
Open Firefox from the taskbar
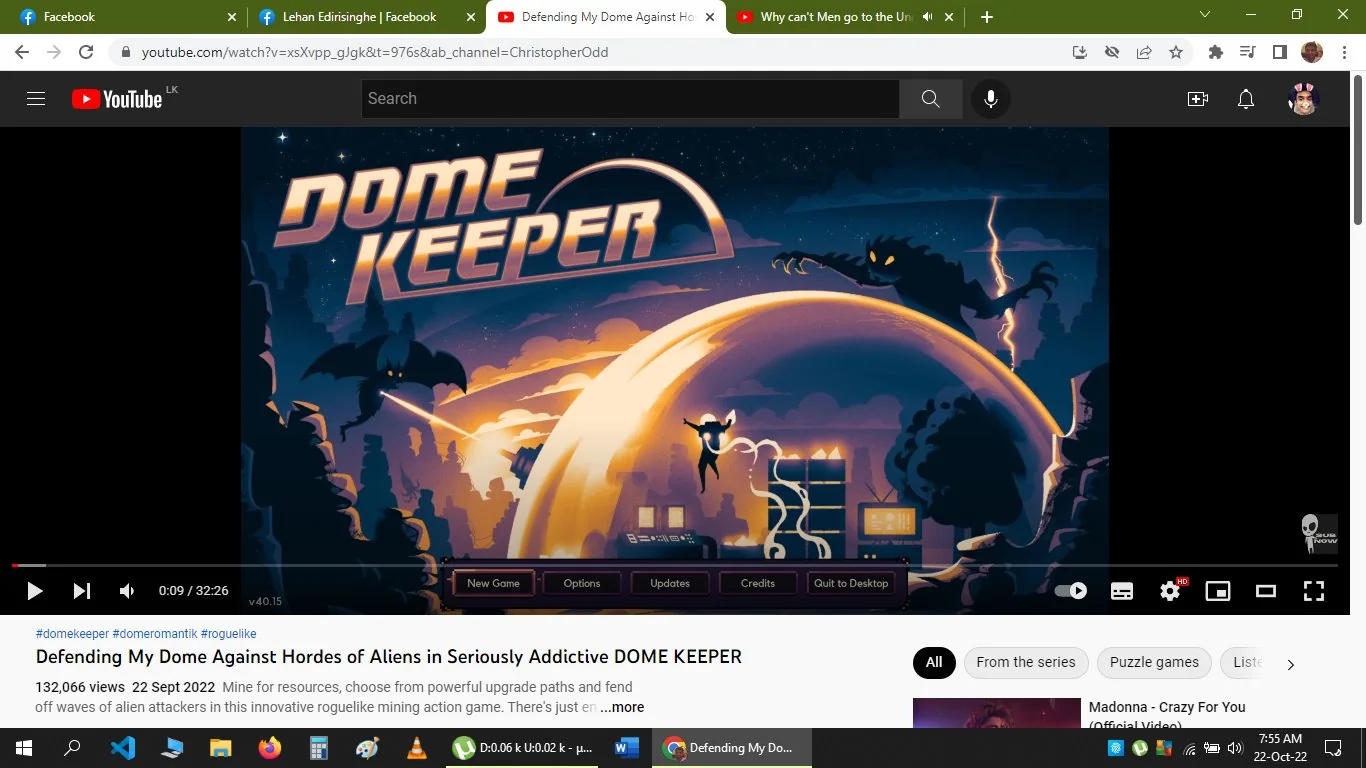pos(270,748)
